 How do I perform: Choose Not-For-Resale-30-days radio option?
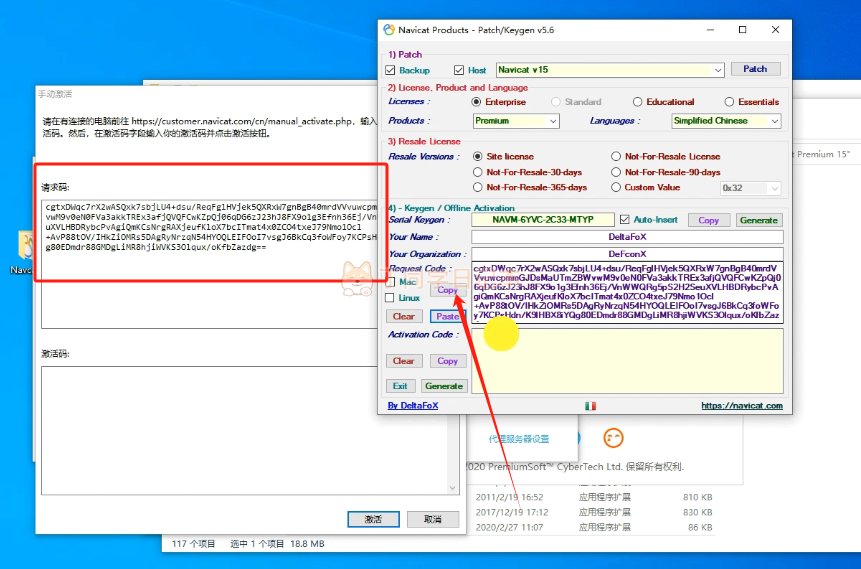tap(478, 172)
